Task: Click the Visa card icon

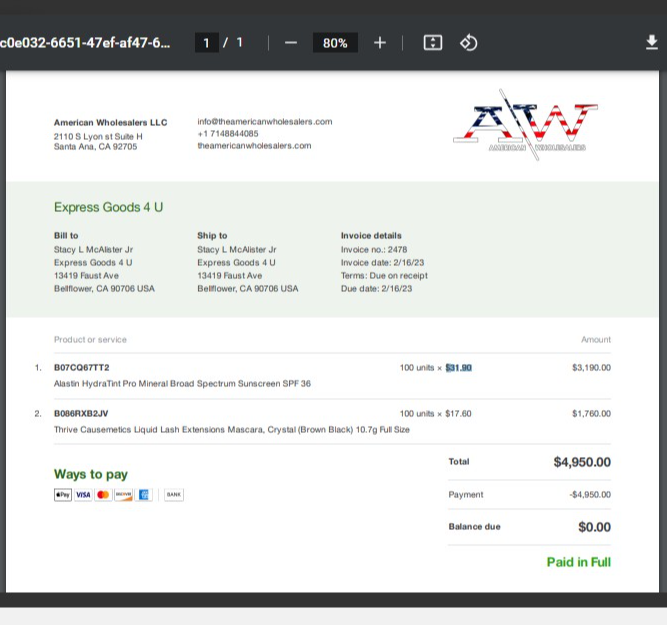Action: tap(83, 495)
